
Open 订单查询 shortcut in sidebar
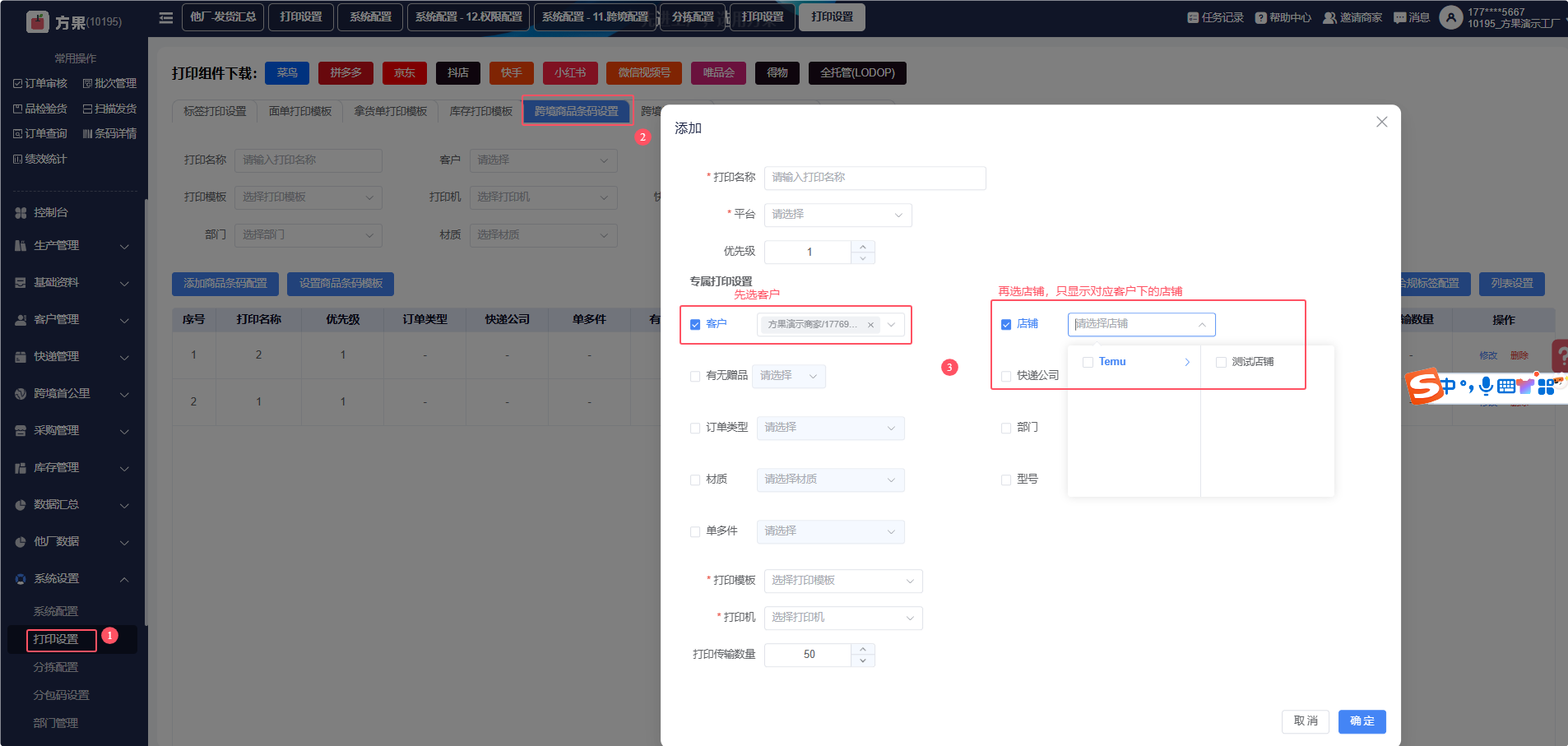click(x=40, y=133)
